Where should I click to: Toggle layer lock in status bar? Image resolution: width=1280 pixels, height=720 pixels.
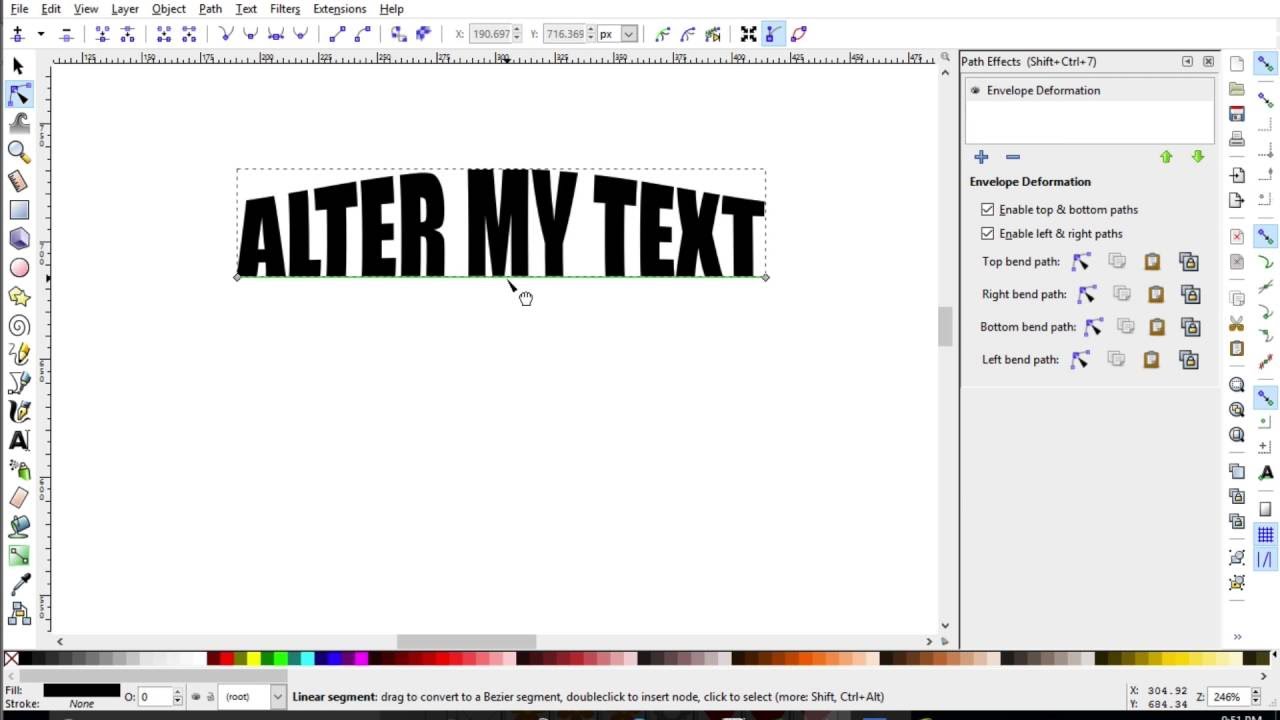coord(211,697)
